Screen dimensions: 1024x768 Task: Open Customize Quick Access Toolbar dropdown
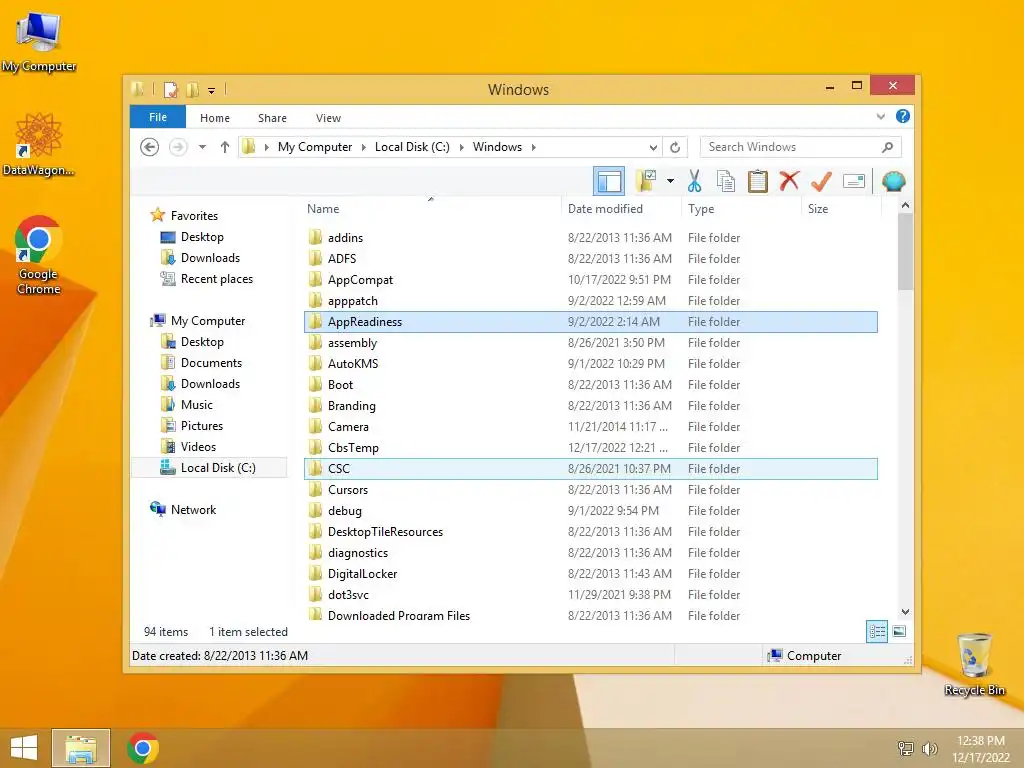(212, 90)
